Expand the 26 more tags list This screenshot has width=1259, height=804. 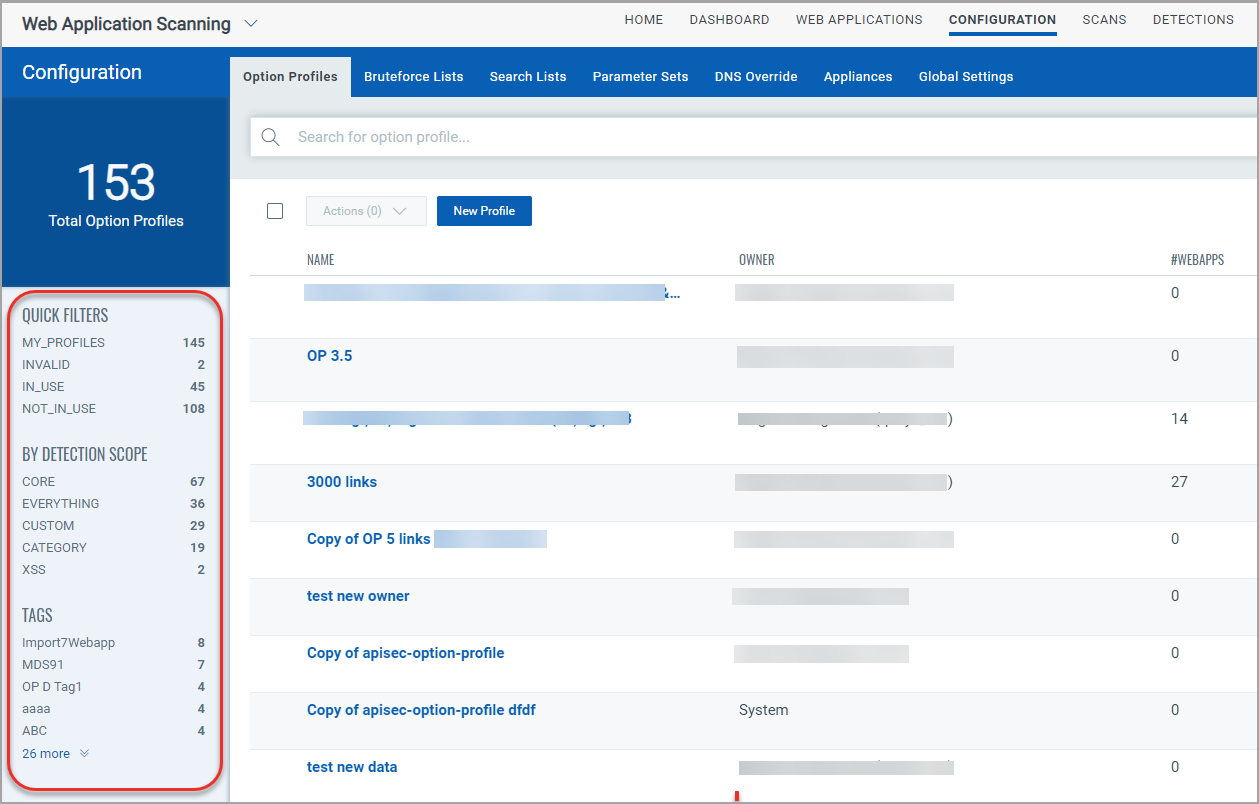[56, 754]
